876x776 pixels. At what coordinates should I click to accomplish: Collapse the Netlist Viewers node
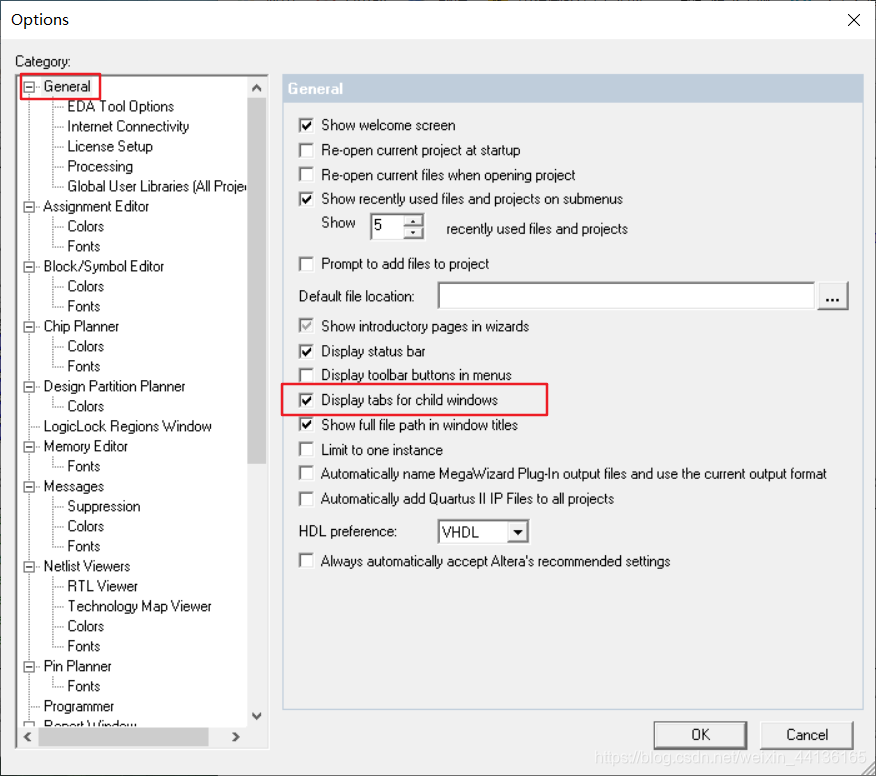coord(29,567)
